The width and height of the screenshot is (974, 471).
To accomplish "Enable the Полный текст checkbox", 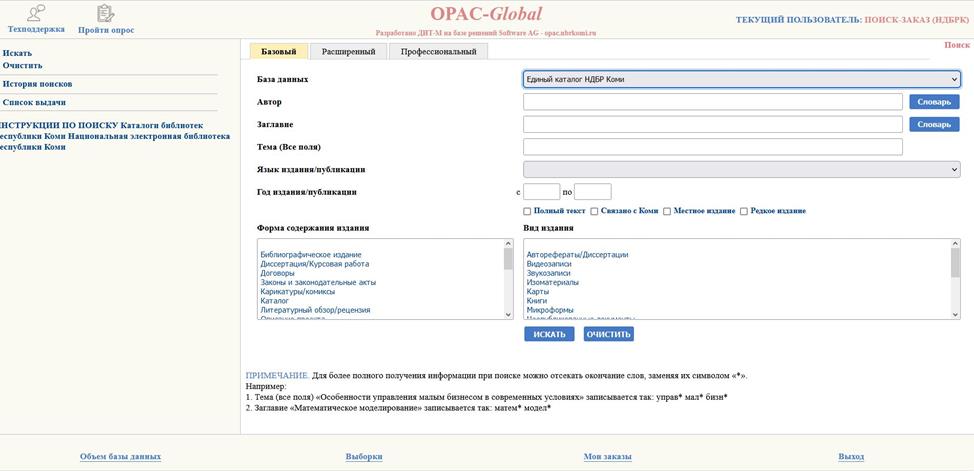I will coord(527,211).
